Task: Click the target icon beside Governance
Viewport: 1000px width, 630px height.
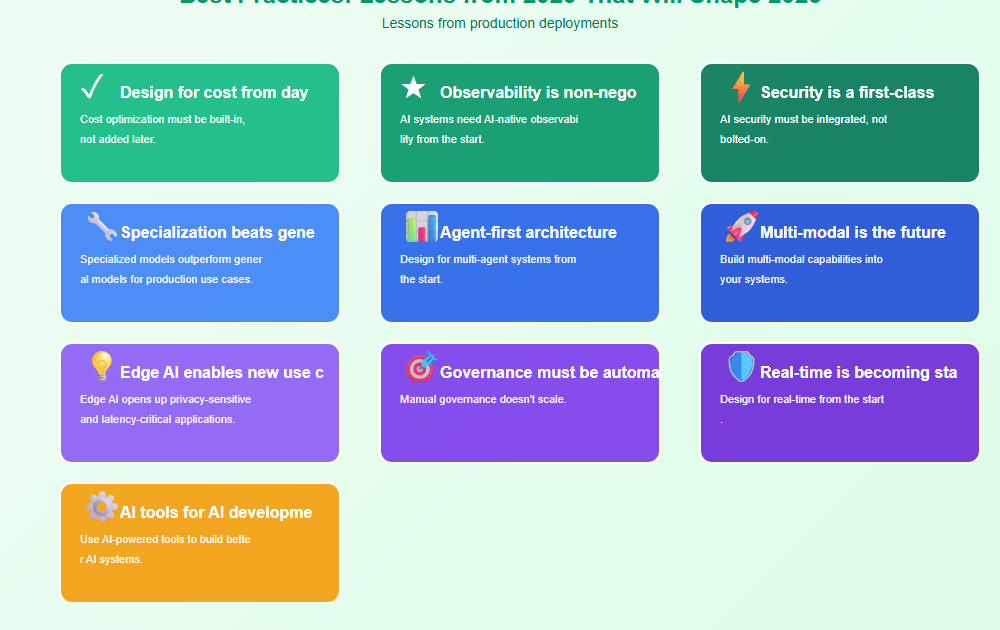Action: click(x=421, y=367)
